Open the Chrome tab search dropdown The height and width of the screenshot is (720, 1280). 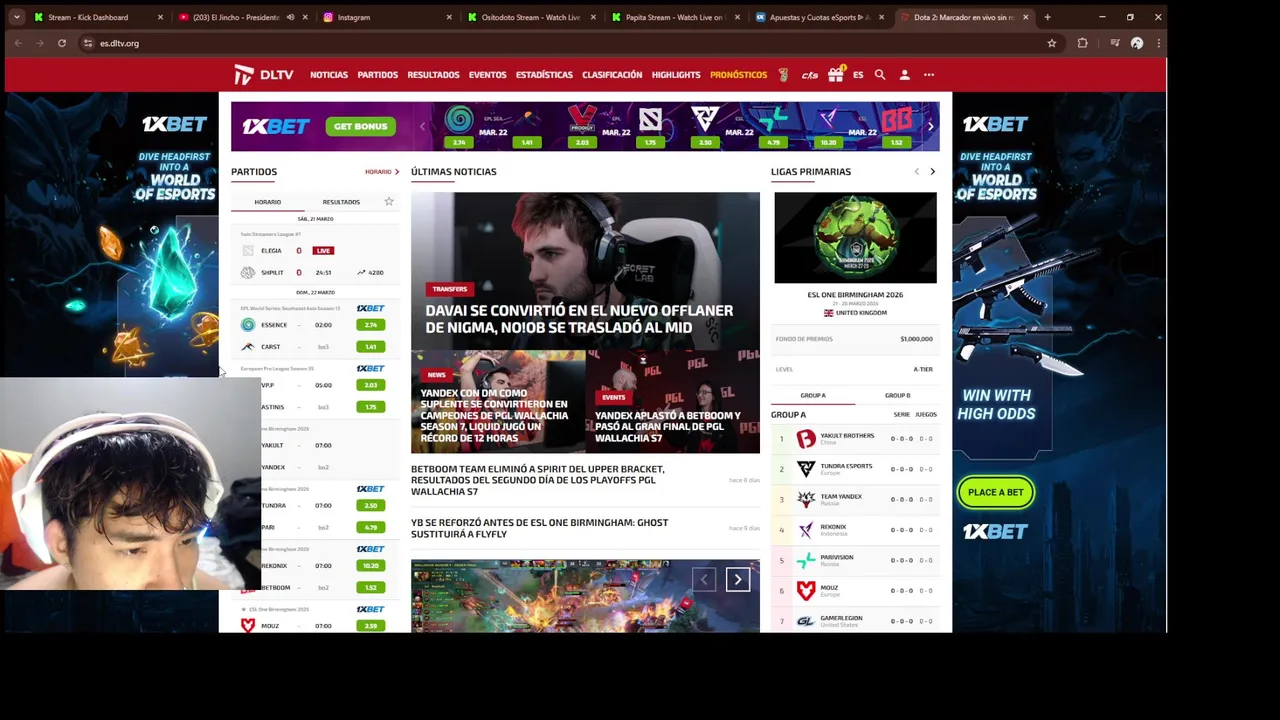click(17, 17)
